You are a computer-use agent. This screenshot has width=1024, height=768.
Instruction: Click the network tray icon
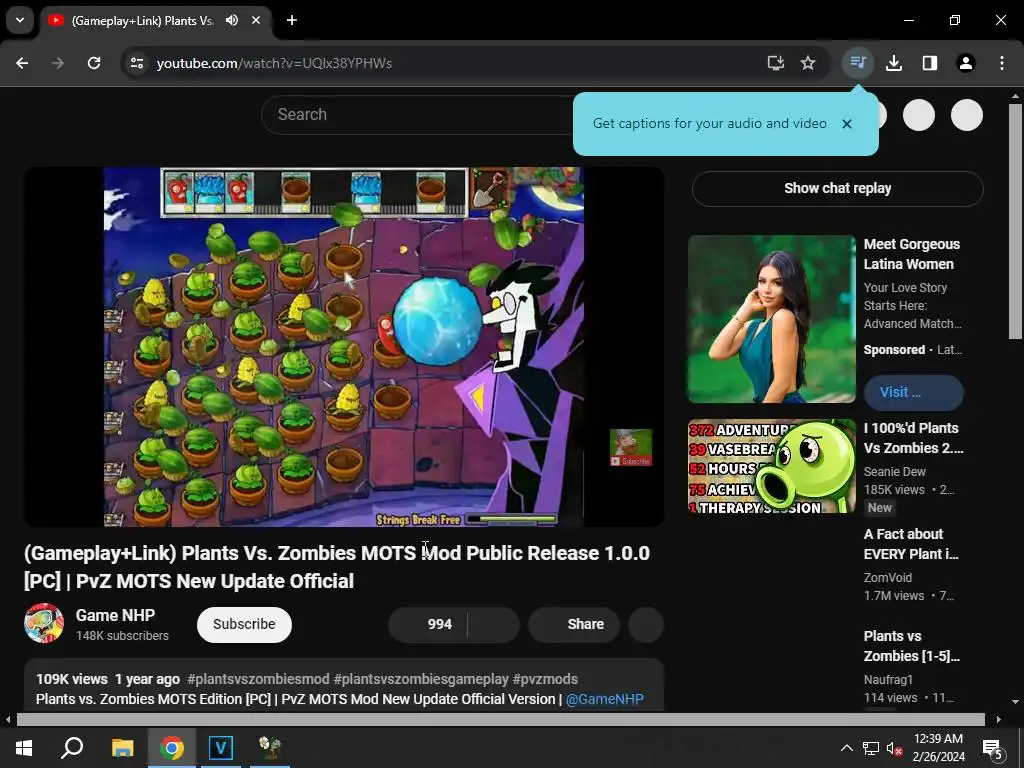tap(871, 748)
